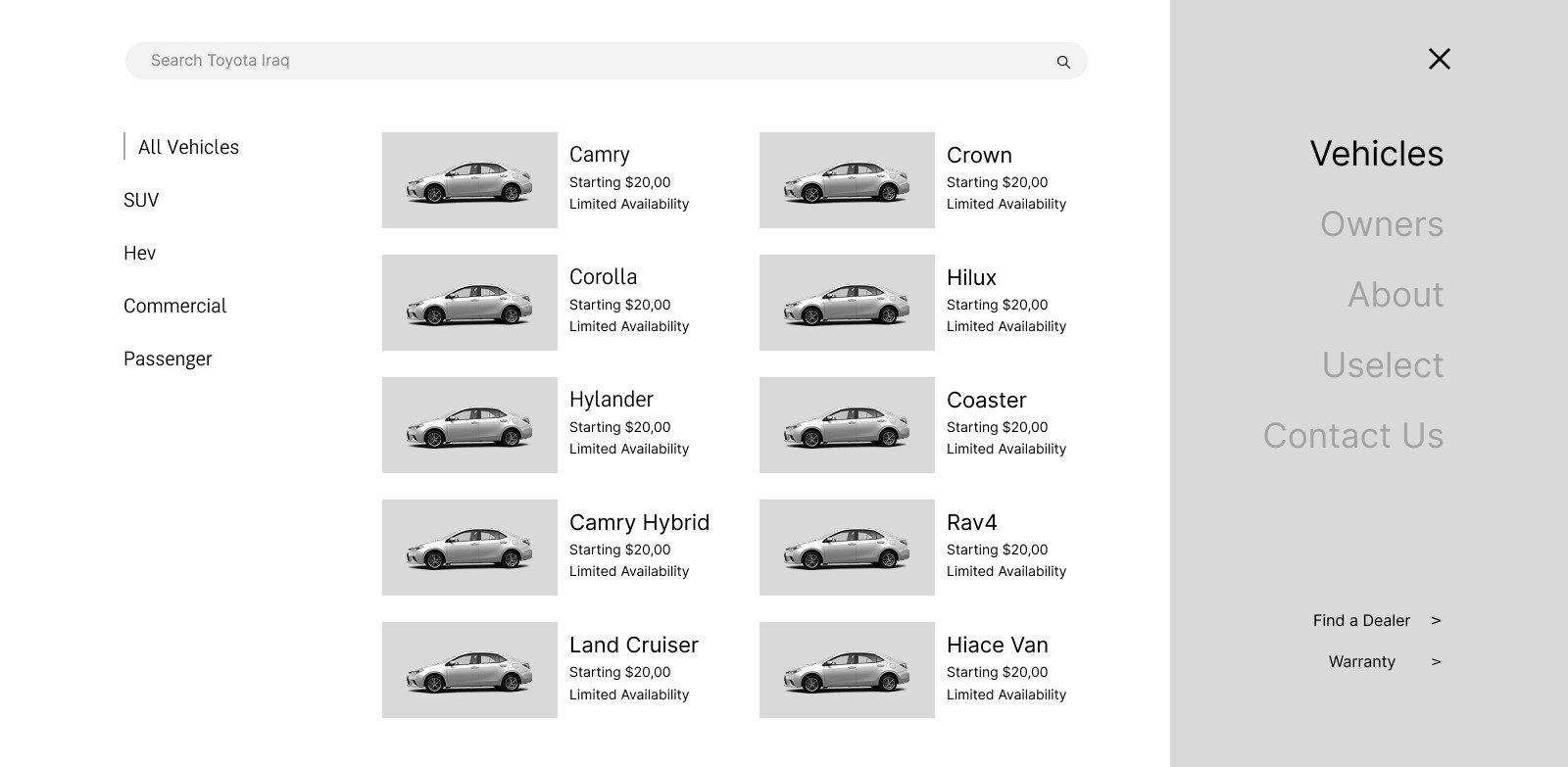This screenshot has height=767, width=1568.
Task: Click the Camry model title
Action: [x=600, y=155]
